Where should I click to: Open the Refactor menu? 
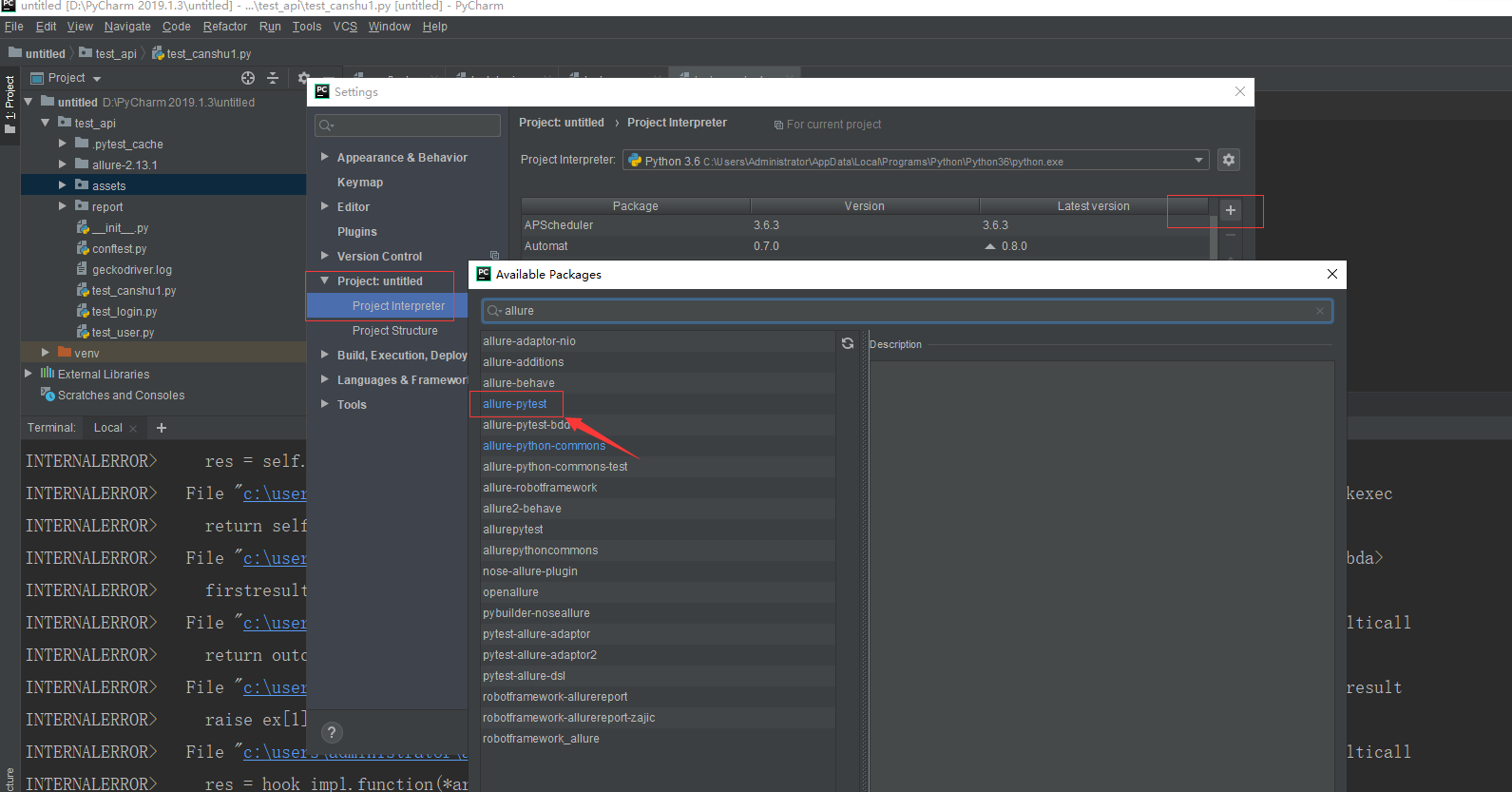pos(225,27)
